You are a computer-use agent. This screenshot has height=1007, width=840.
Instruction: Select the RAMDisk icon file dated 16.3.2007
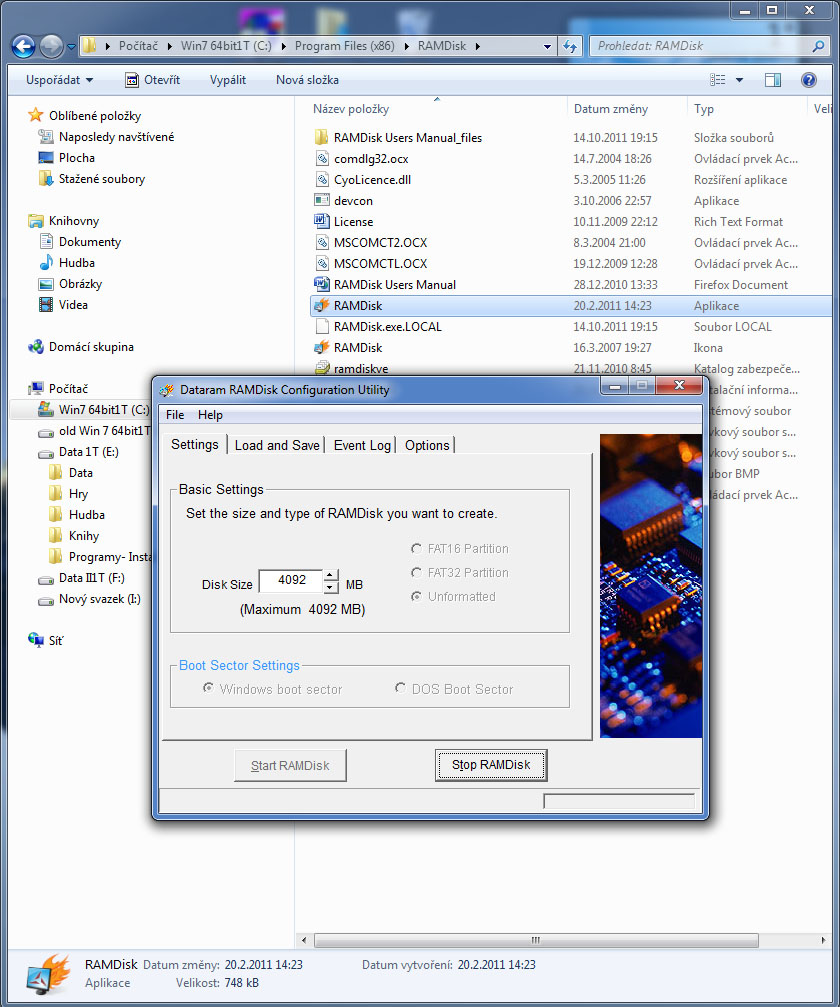(322, 347)
